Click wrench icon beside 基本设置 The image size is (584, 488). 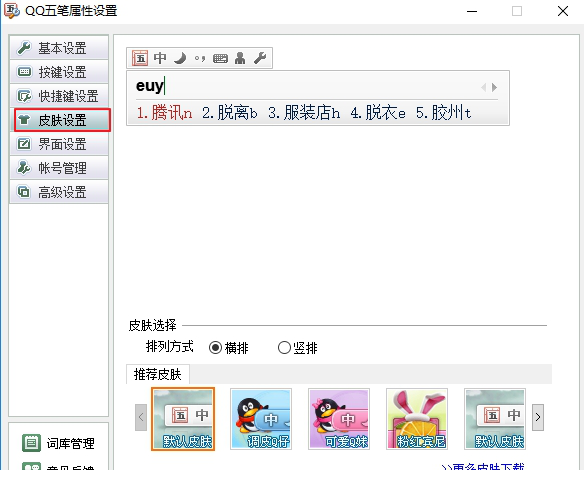24,48
